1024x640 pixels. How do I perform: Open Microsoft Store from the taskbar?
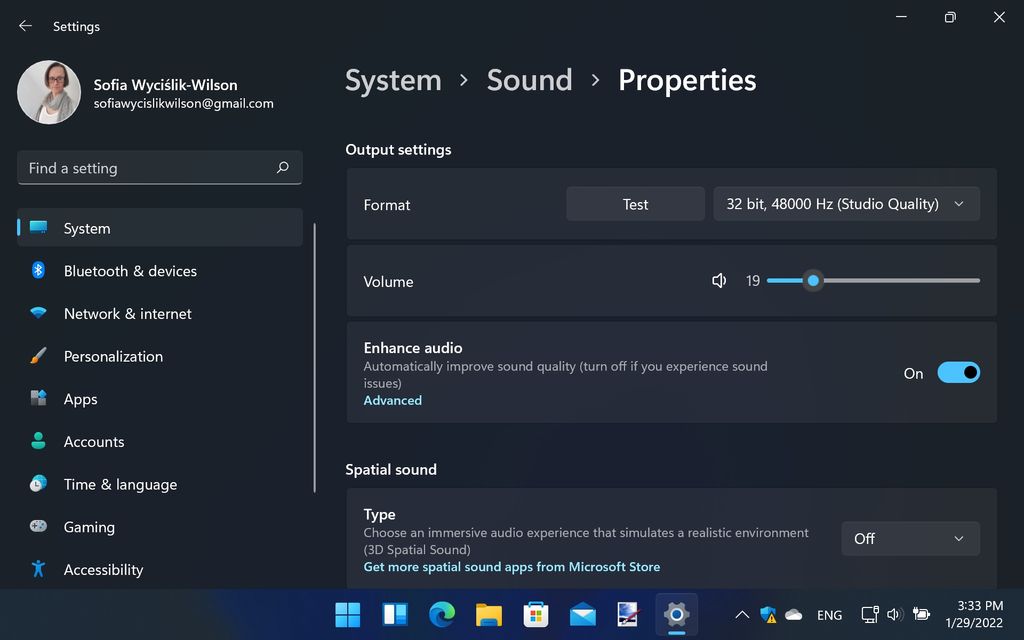[535, 615]
